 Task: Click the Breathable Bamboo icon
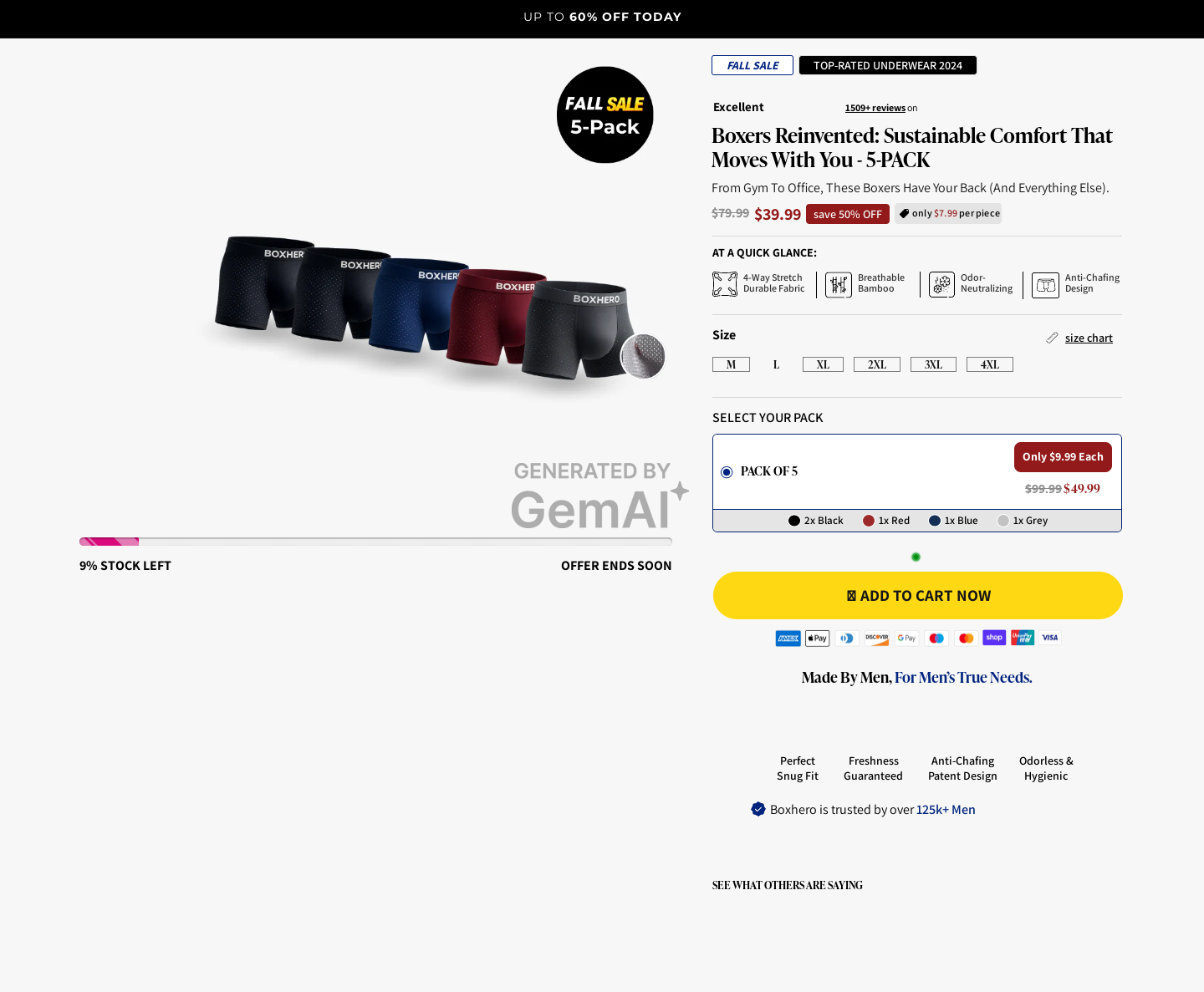(x=839, y=284)
